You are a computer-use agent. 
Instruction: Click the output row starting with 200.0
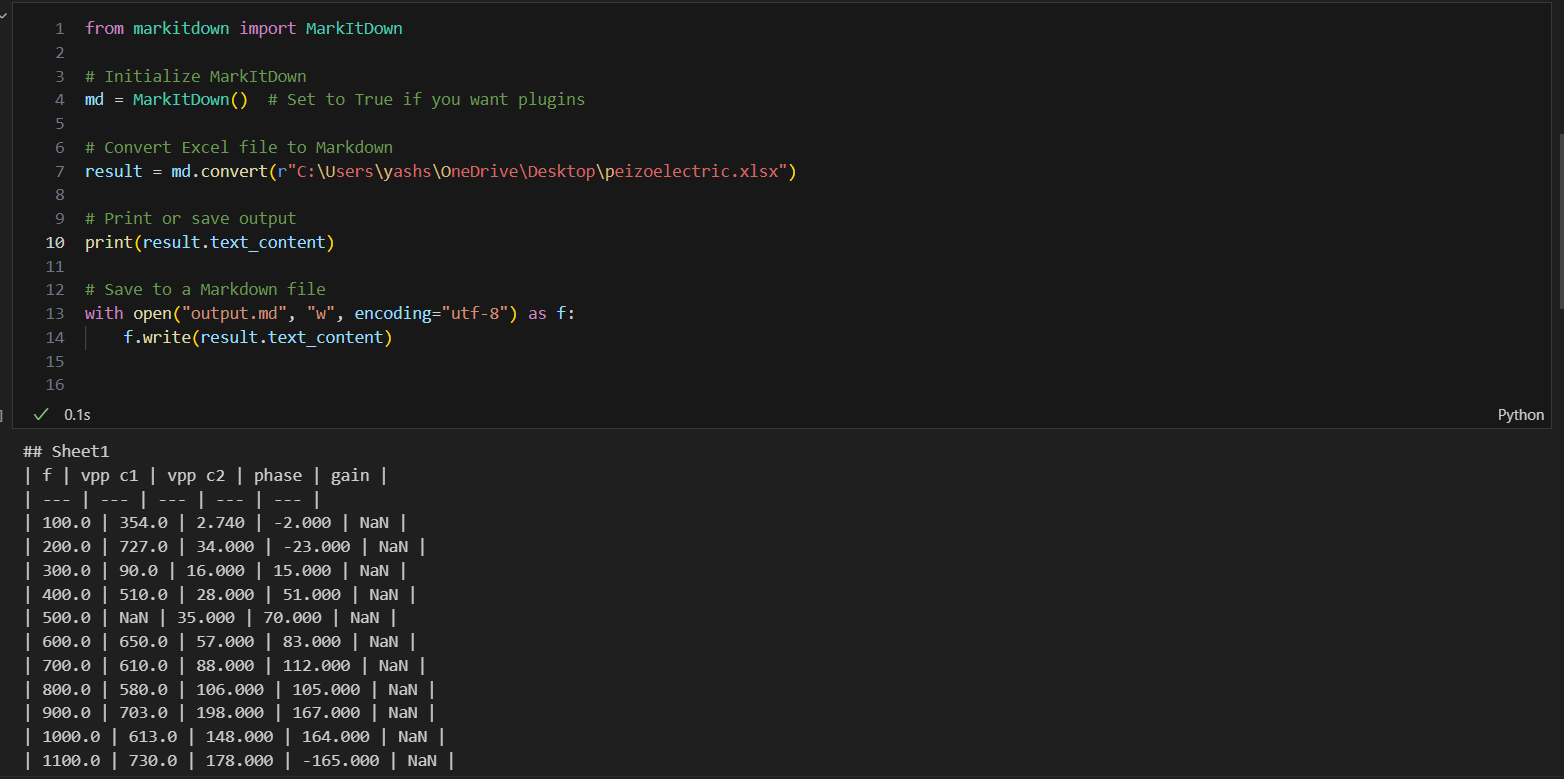224,547
